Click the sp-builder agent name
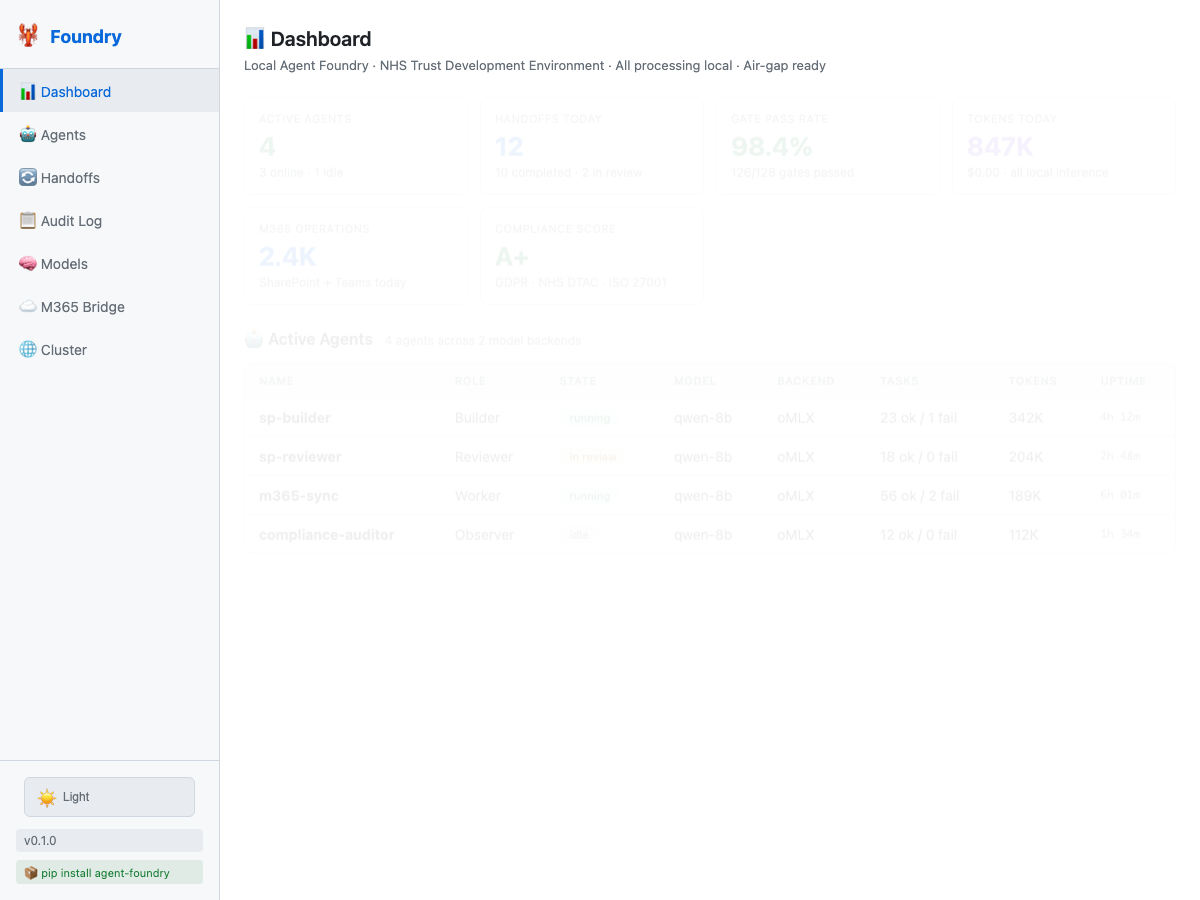The width and height of the screenshot is (1200, 900). pos(295,418)
